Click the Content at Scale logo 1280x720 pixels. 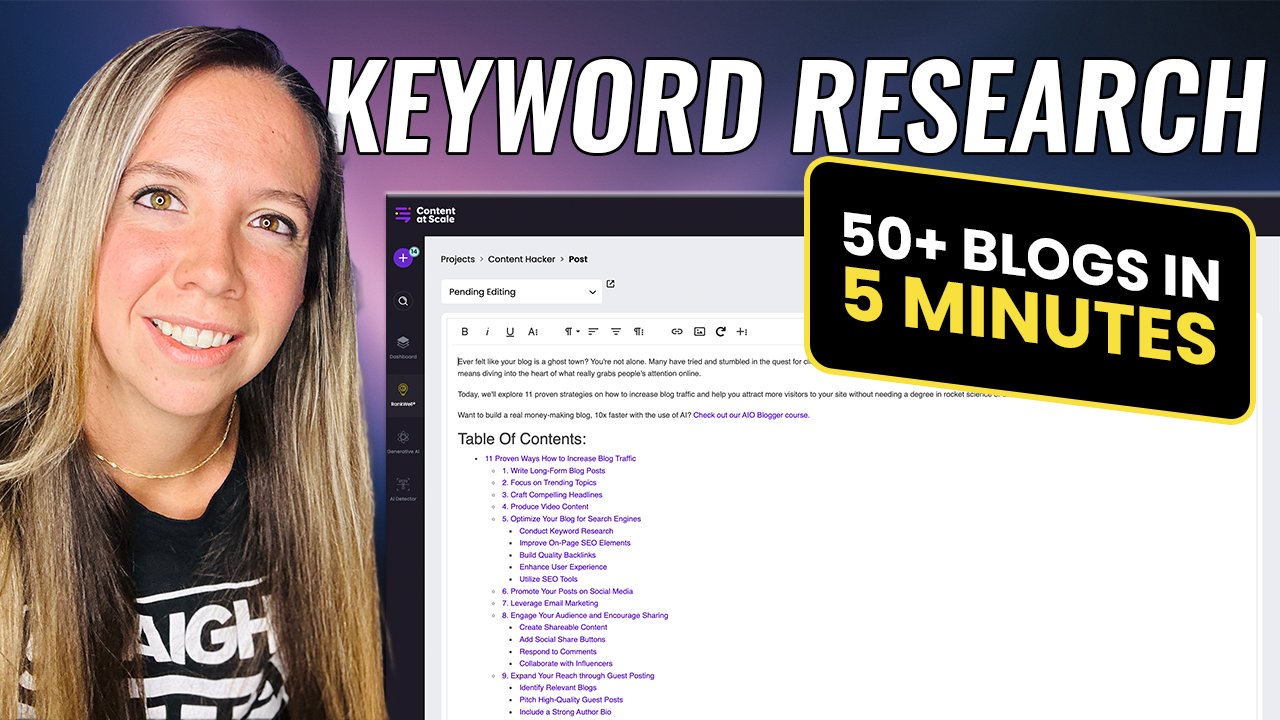425,214
